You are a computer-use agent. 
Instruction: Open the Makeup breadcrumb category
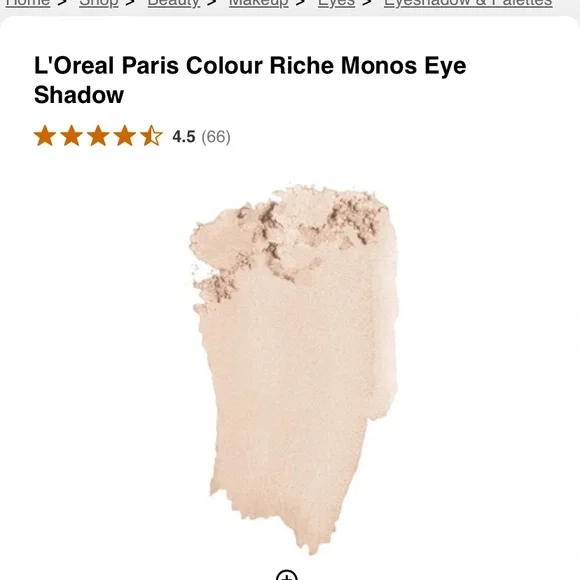click(x=259, y=3)
